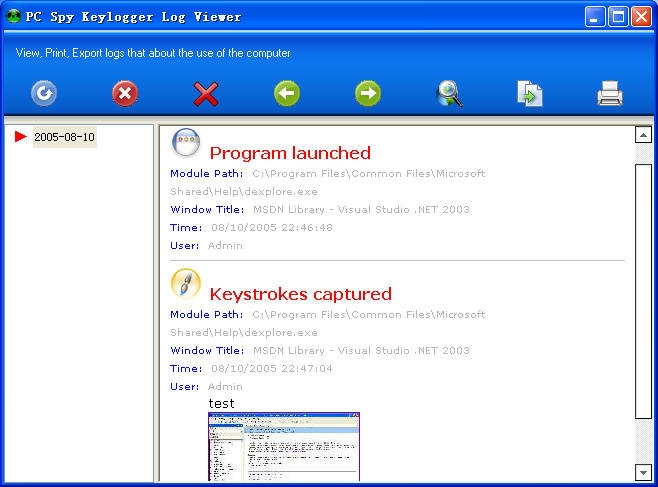Maximize the Log Viewer window
The image size is (658, 487).
(x=619, y=16)
